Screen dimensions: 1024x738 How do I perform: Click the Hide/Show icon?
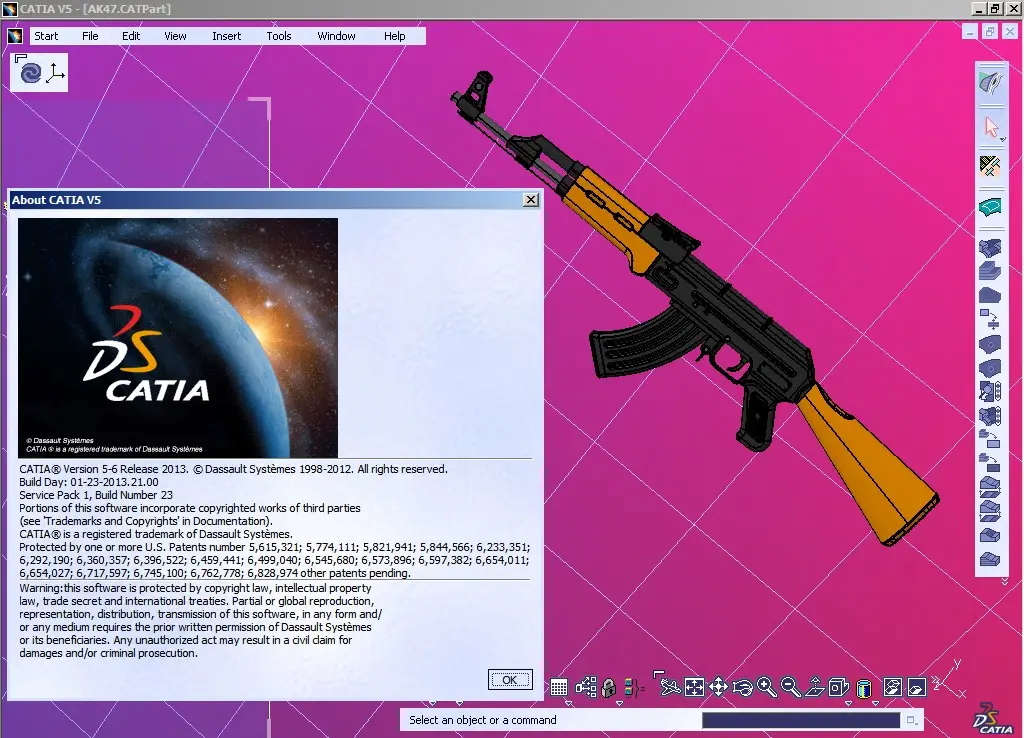point(893,687)
